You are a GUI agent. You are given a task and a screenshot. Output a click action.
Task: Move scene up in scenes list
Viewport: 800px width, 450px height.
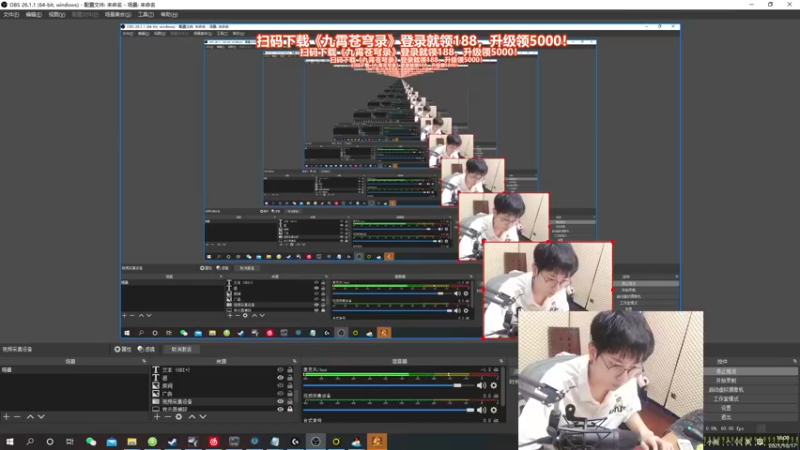coord(30,417)
